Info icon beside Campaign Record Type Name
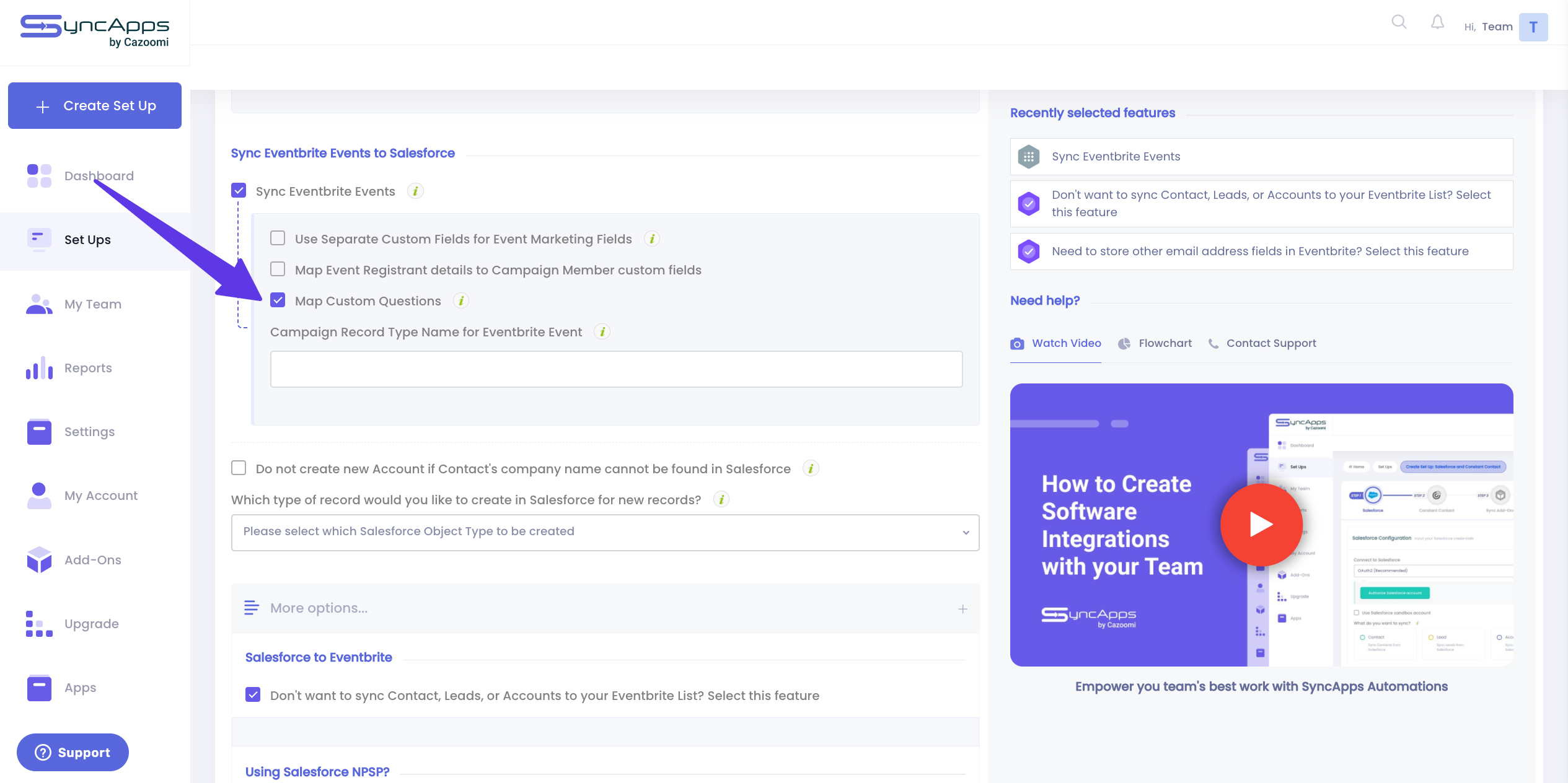Screen dimensions: 1568x783 click(602, 331)
